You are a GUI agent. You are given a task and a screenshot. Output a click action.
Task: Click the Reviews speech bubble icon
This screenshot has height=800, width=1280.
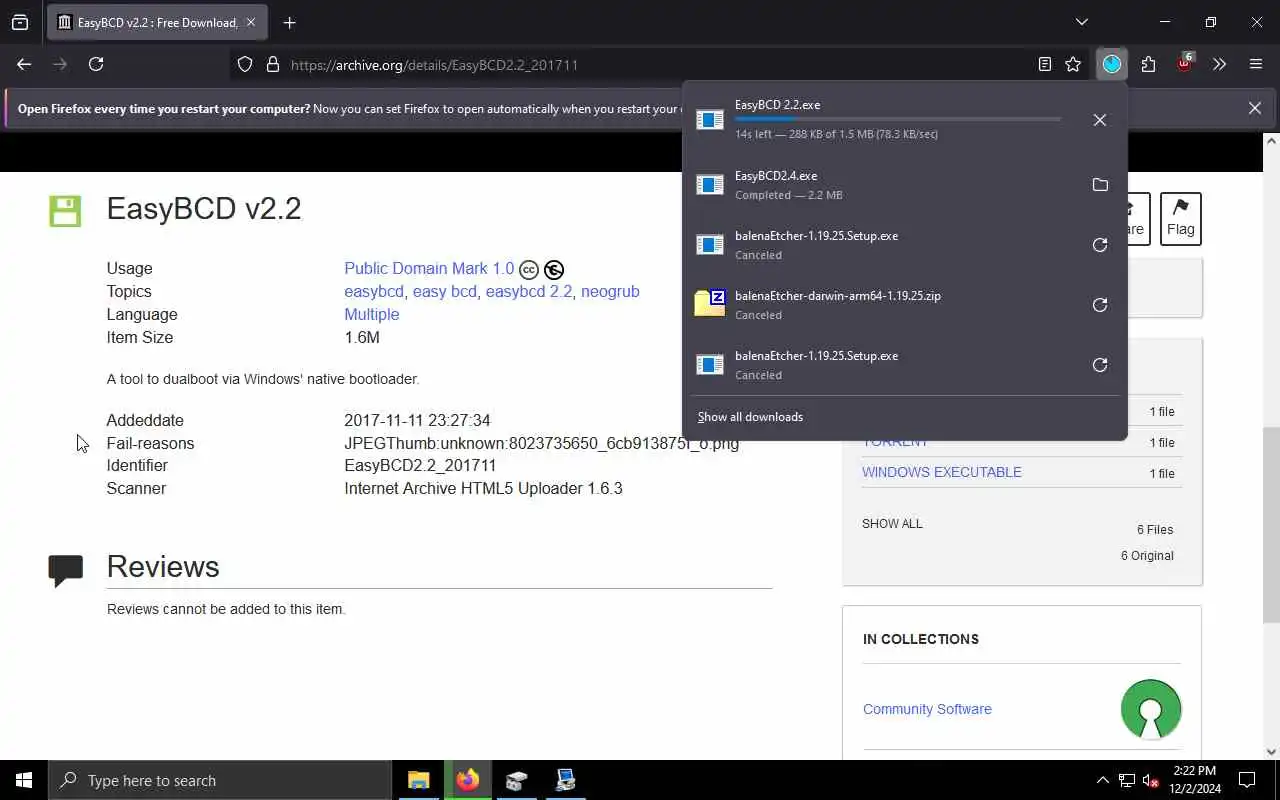click(66, 570)
